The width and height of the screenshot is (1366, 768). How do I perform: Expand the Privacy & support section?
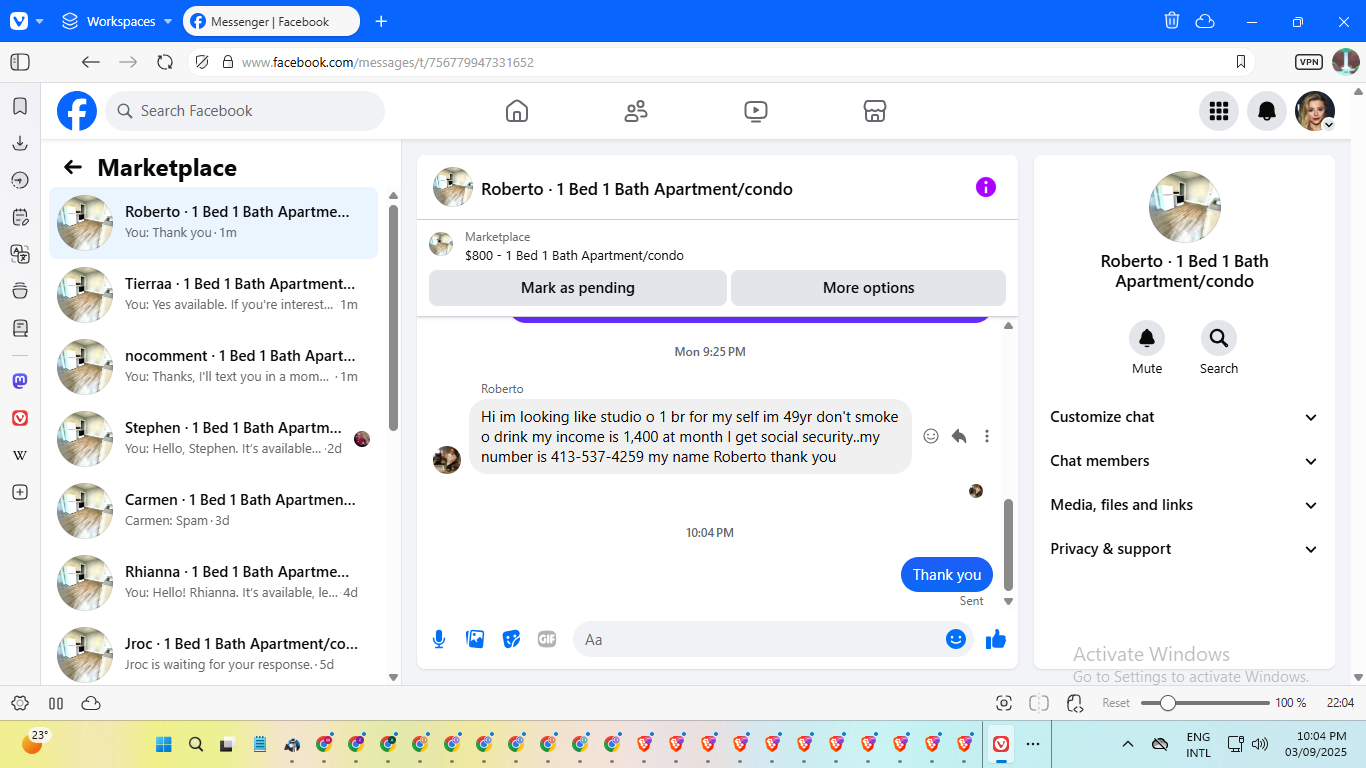tap(1184, 549)
